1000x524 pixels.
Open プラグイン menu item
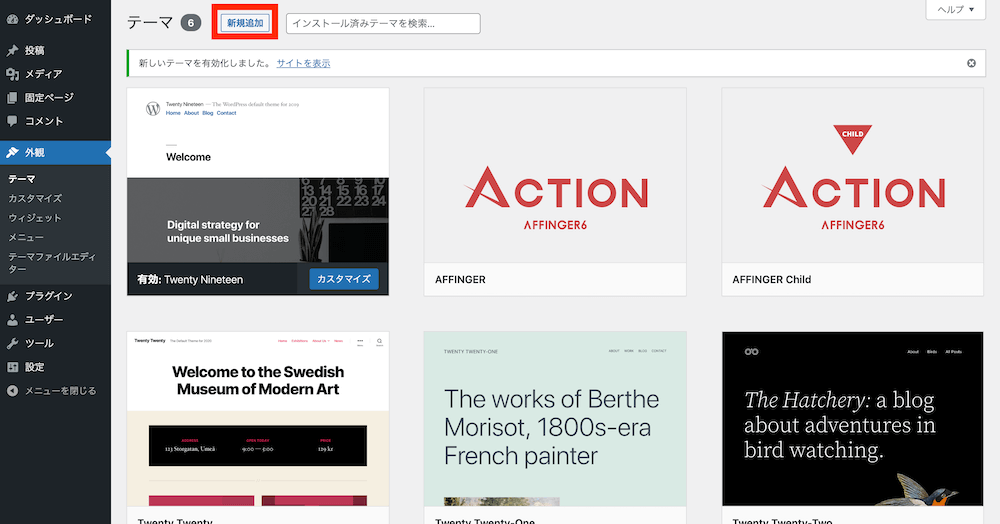tap(55, 296)
